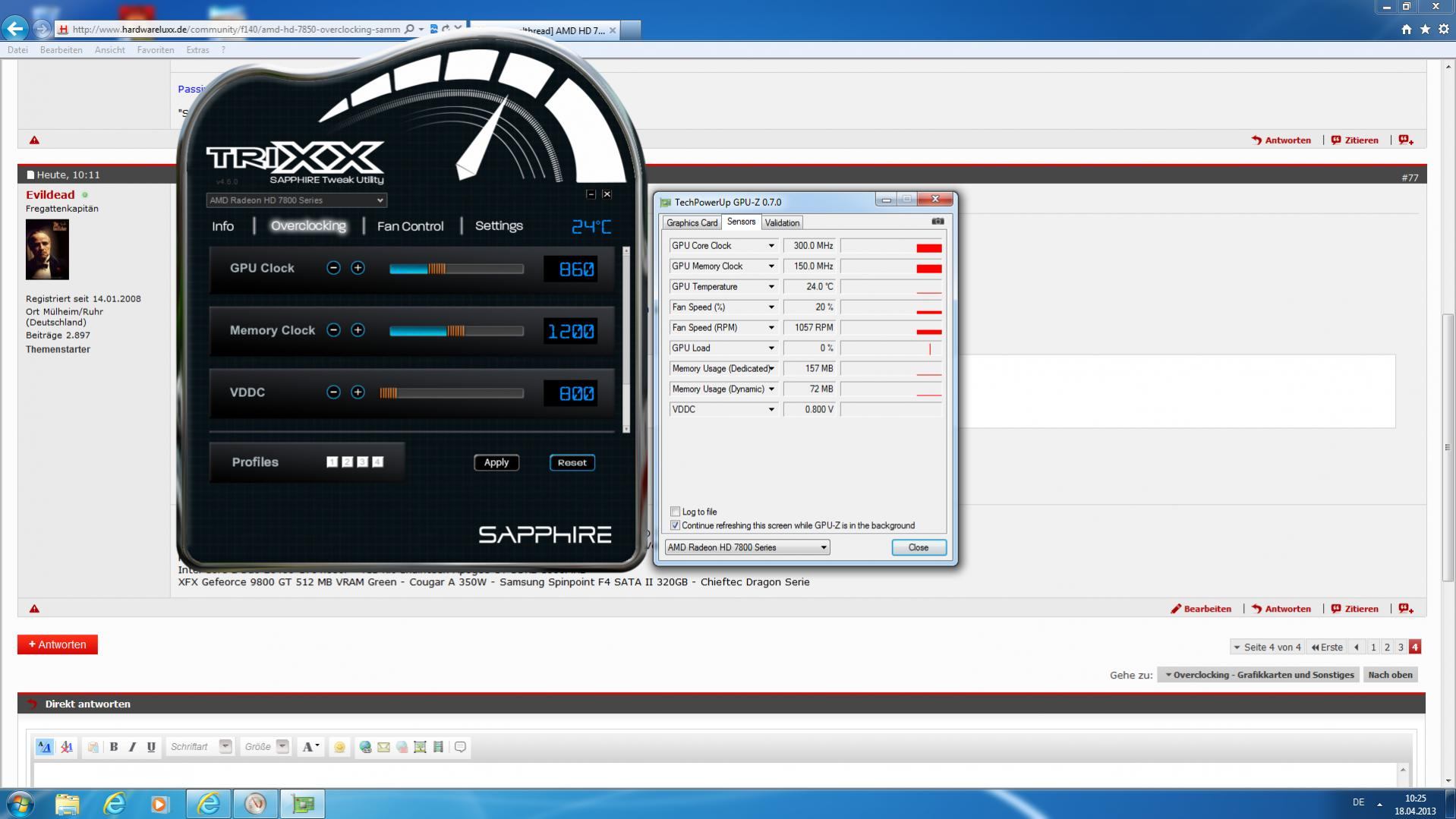Close GPU-Z with the Close button
The width and height of the screenshot is (1456, 819).
[x=919, y=547]
